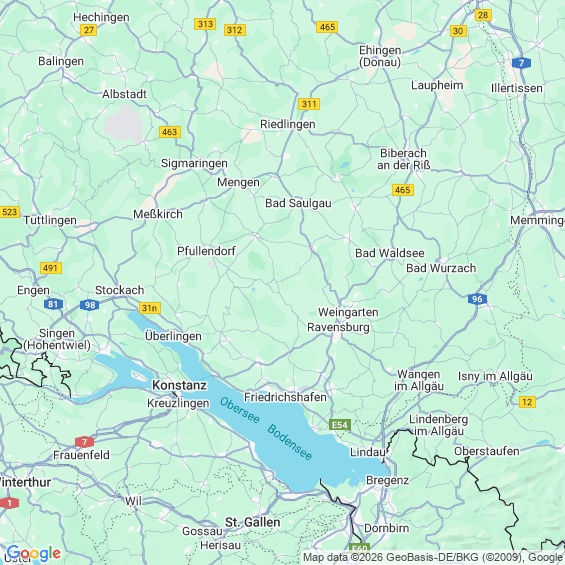Select the A81 highway shield near Engen

tap(53, 304)
